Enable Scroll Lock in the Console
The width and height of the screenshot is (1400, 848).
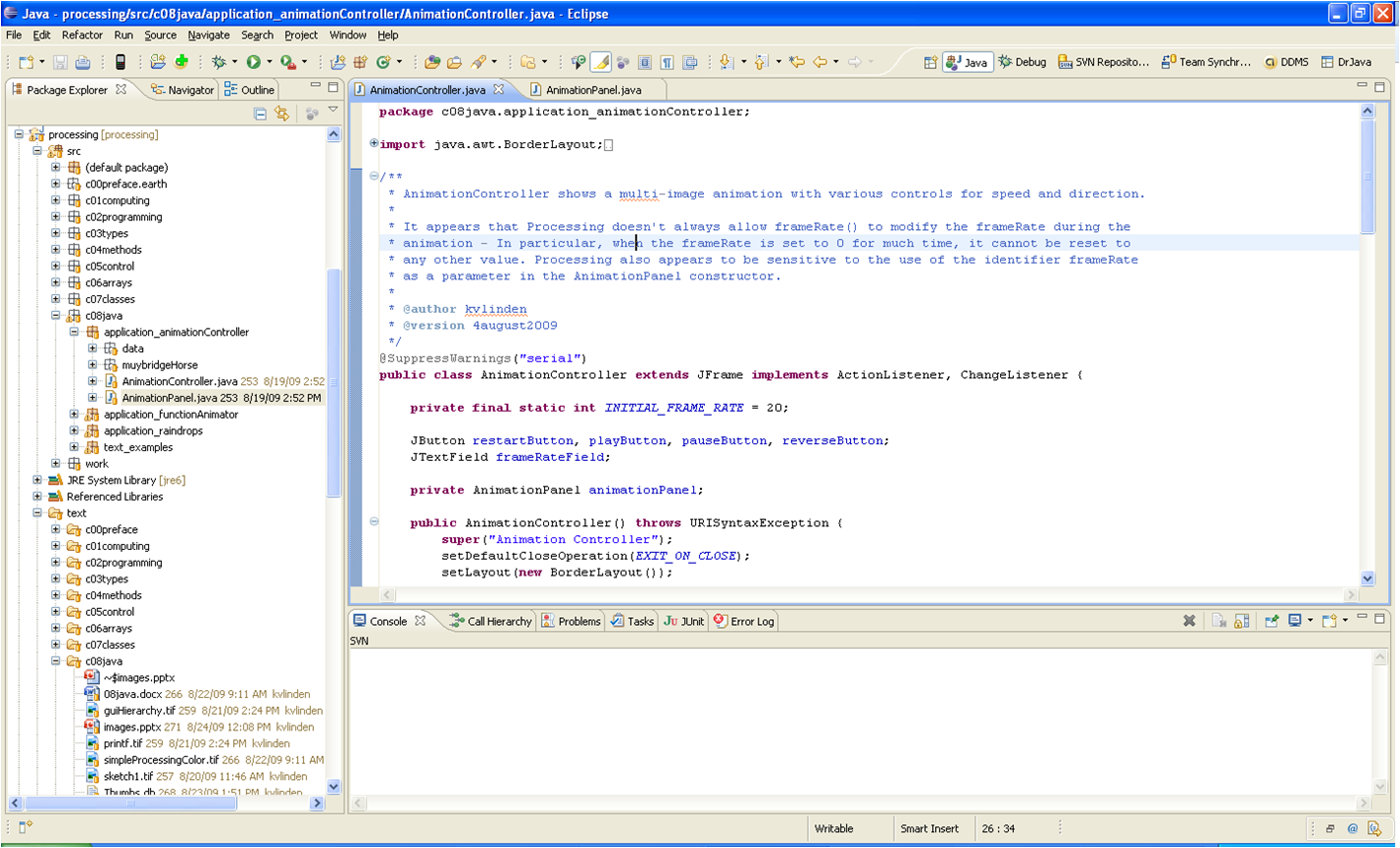point(1240,620)
